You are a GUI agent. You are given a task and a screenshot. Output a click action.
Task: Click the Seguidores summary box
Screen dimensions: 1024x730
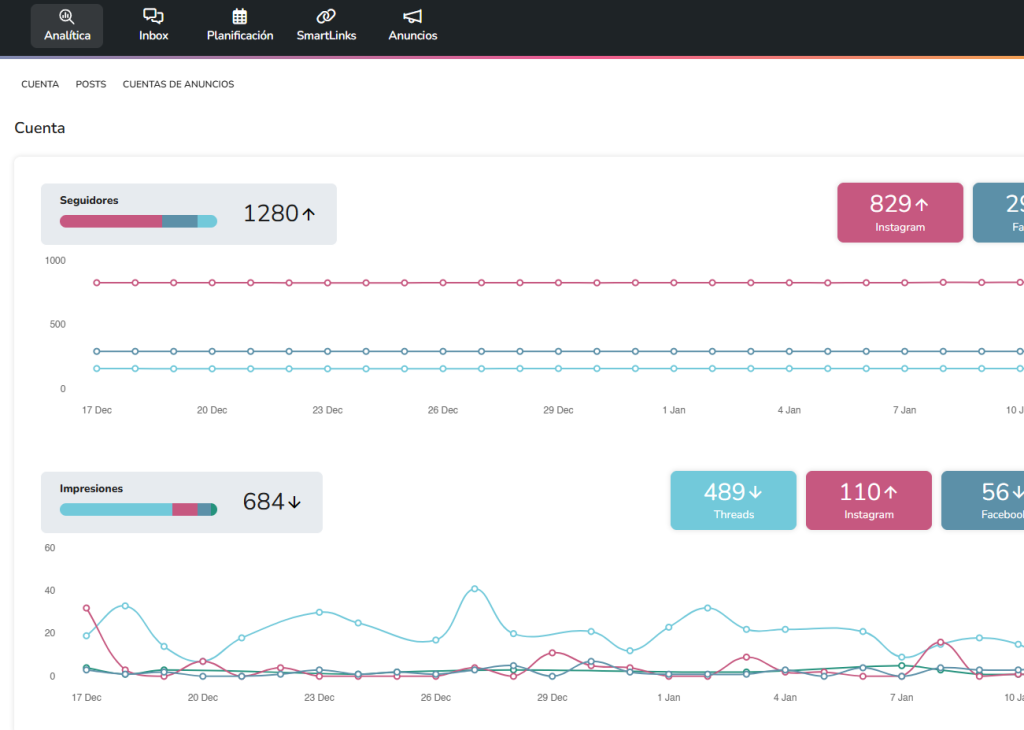click(x=189, y=214)
